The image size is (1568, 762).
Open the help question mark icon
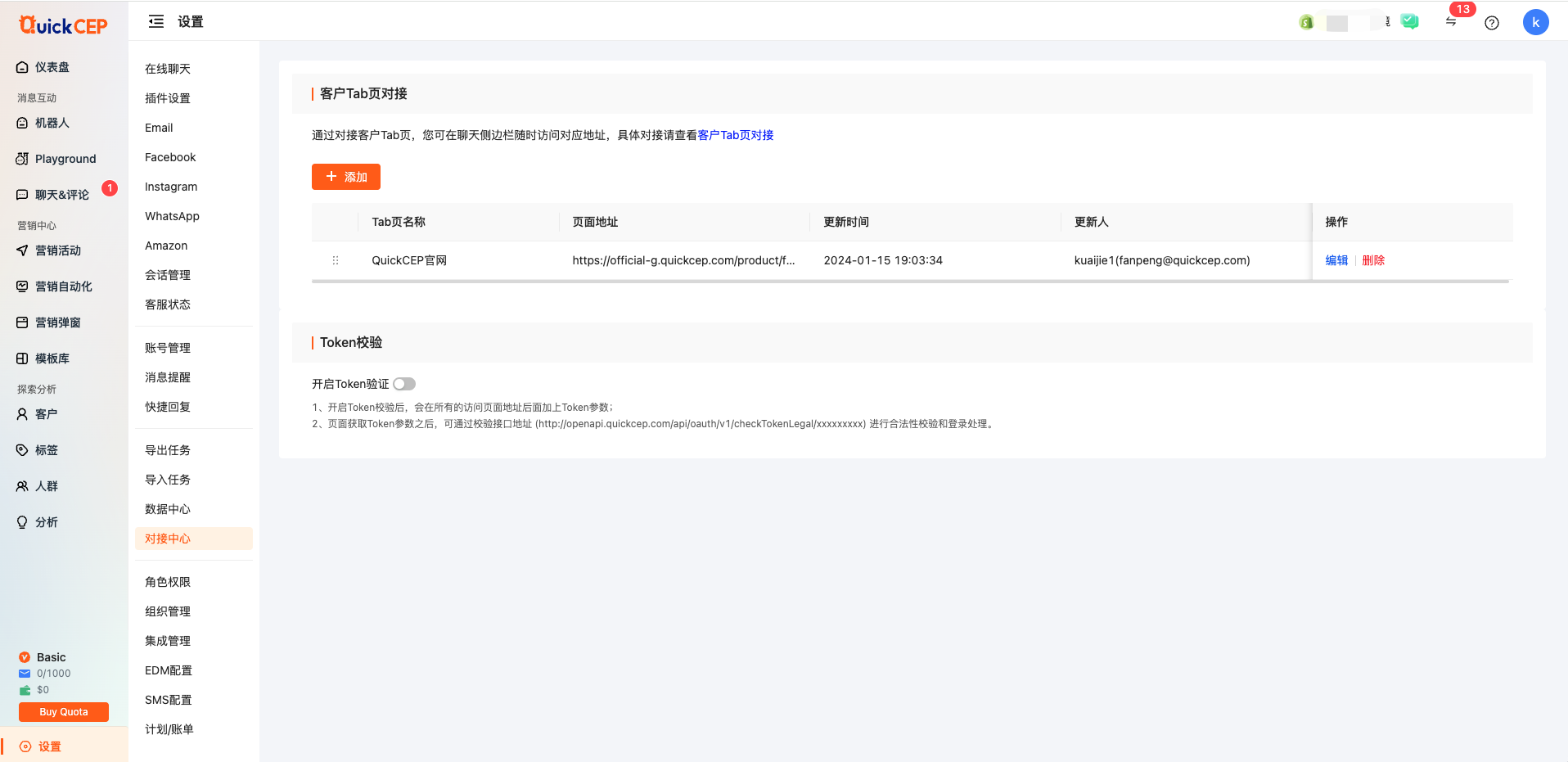[1492, 23]
